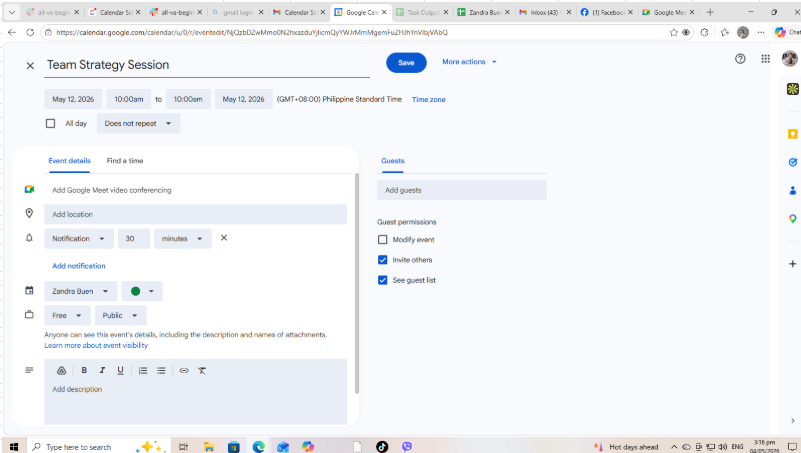801x453 pixels.
Task: Remove the 30 minutes notification
Action: click(x=224, y=238)
